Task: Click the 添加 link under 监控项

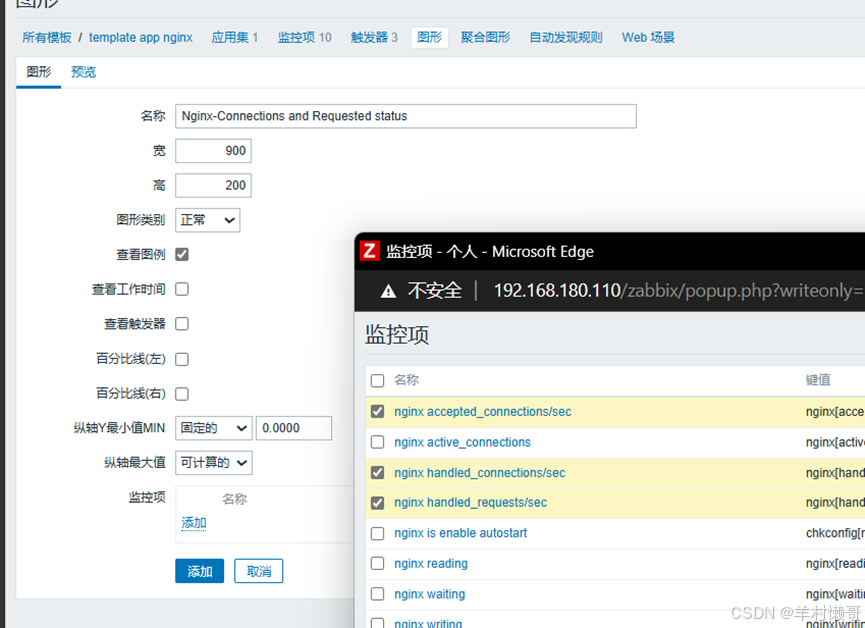Action: [194, 523]
